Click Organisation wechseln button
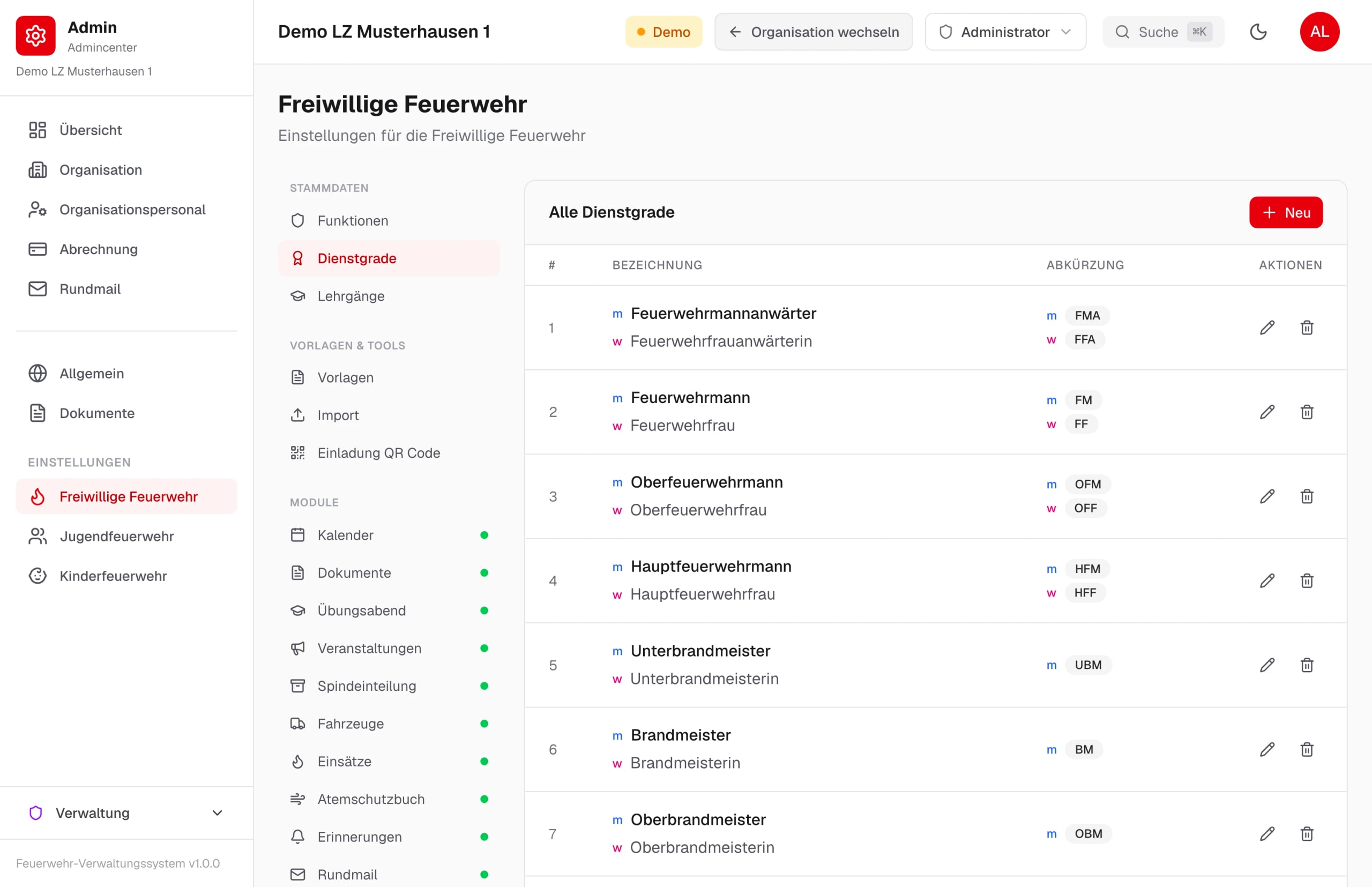 (814, 32)
